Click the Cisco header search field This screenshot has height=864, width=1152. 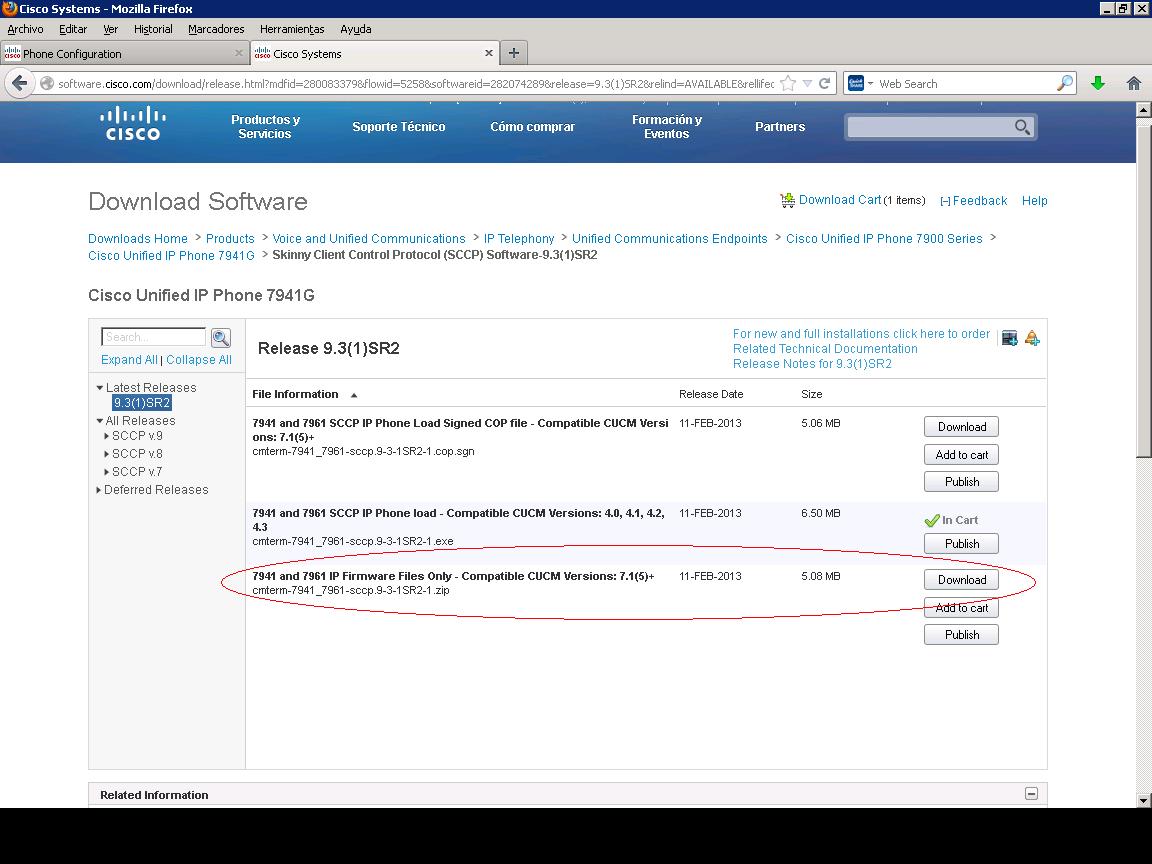pyautogui.click(x=930, y=126)
